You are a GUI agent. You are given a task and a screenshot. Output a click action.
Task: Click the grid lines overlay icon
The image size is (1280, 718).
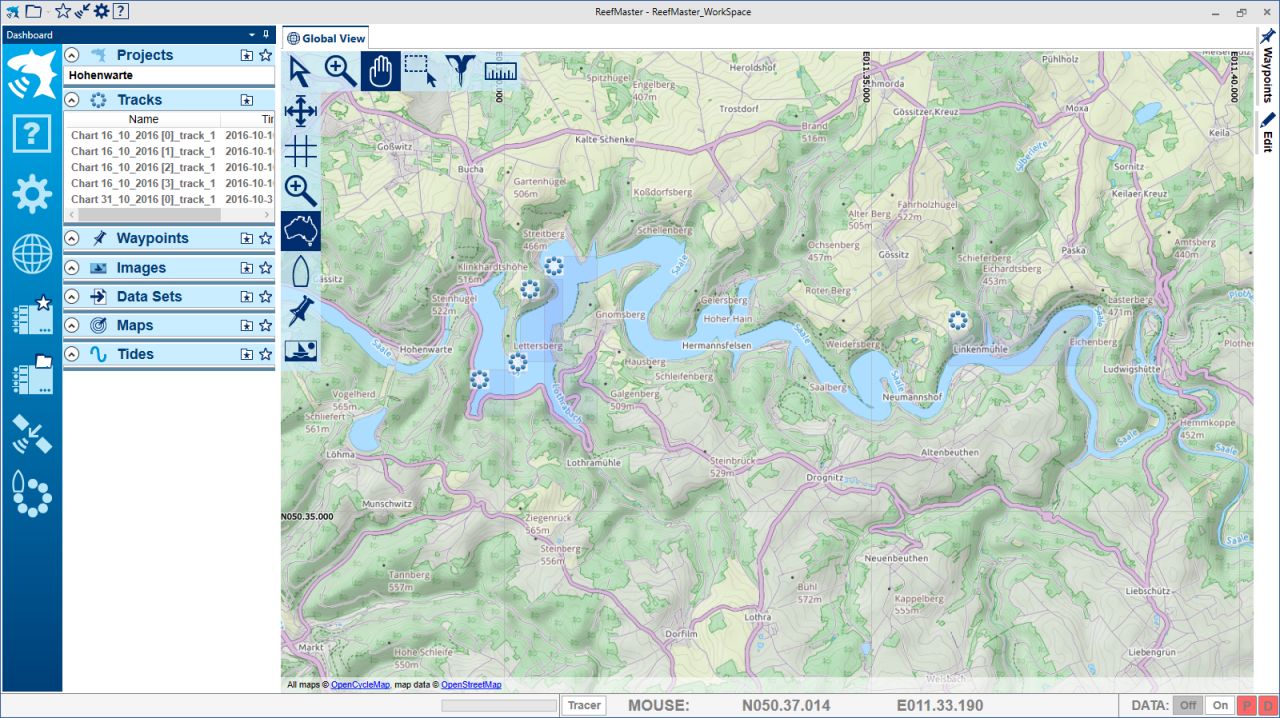pos(300,151)
